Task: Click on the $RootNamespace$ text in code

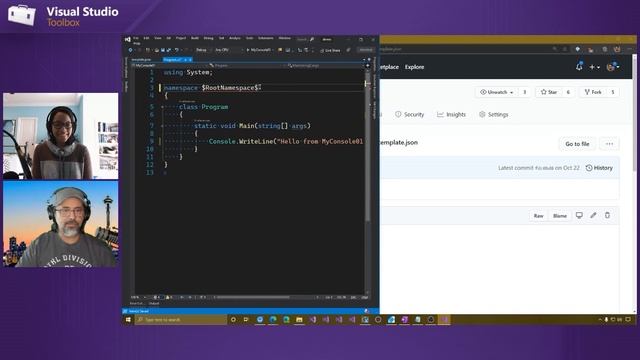Action: point(231,88)
